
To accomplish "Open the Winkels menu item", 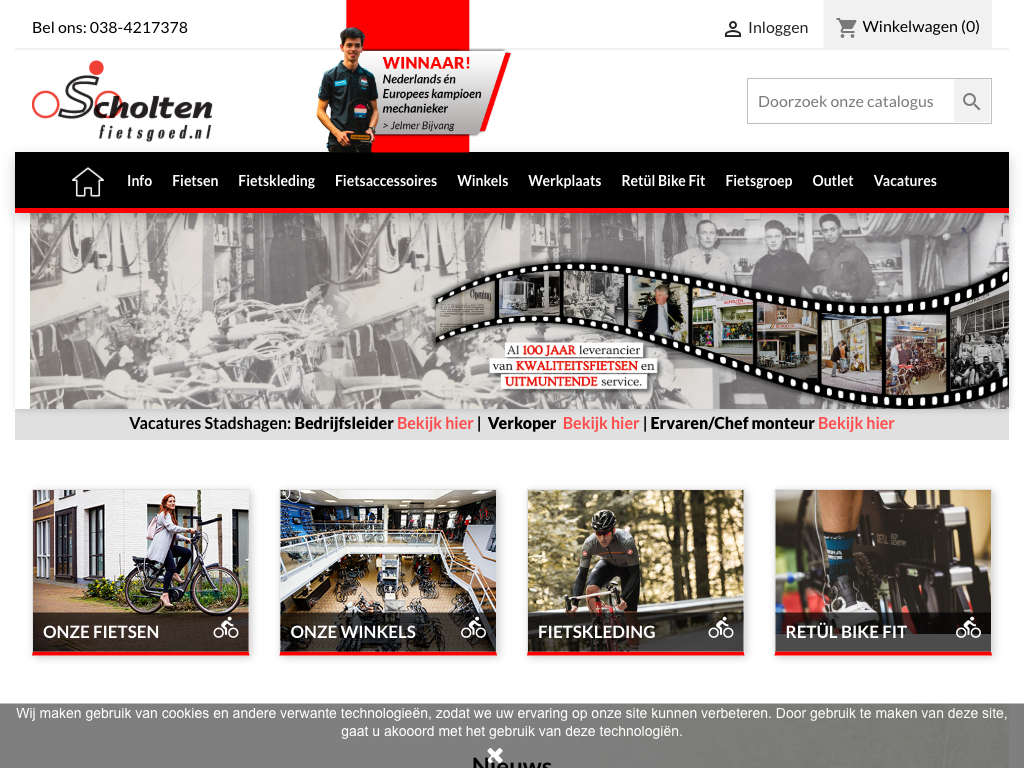I will 483,181.
